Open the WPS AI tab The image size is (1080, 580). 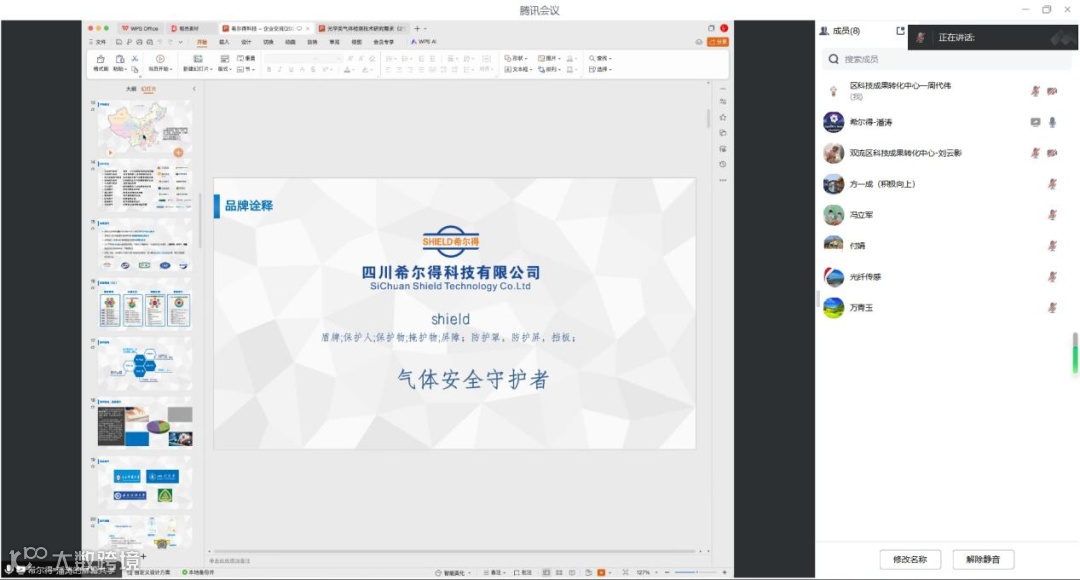424,42
